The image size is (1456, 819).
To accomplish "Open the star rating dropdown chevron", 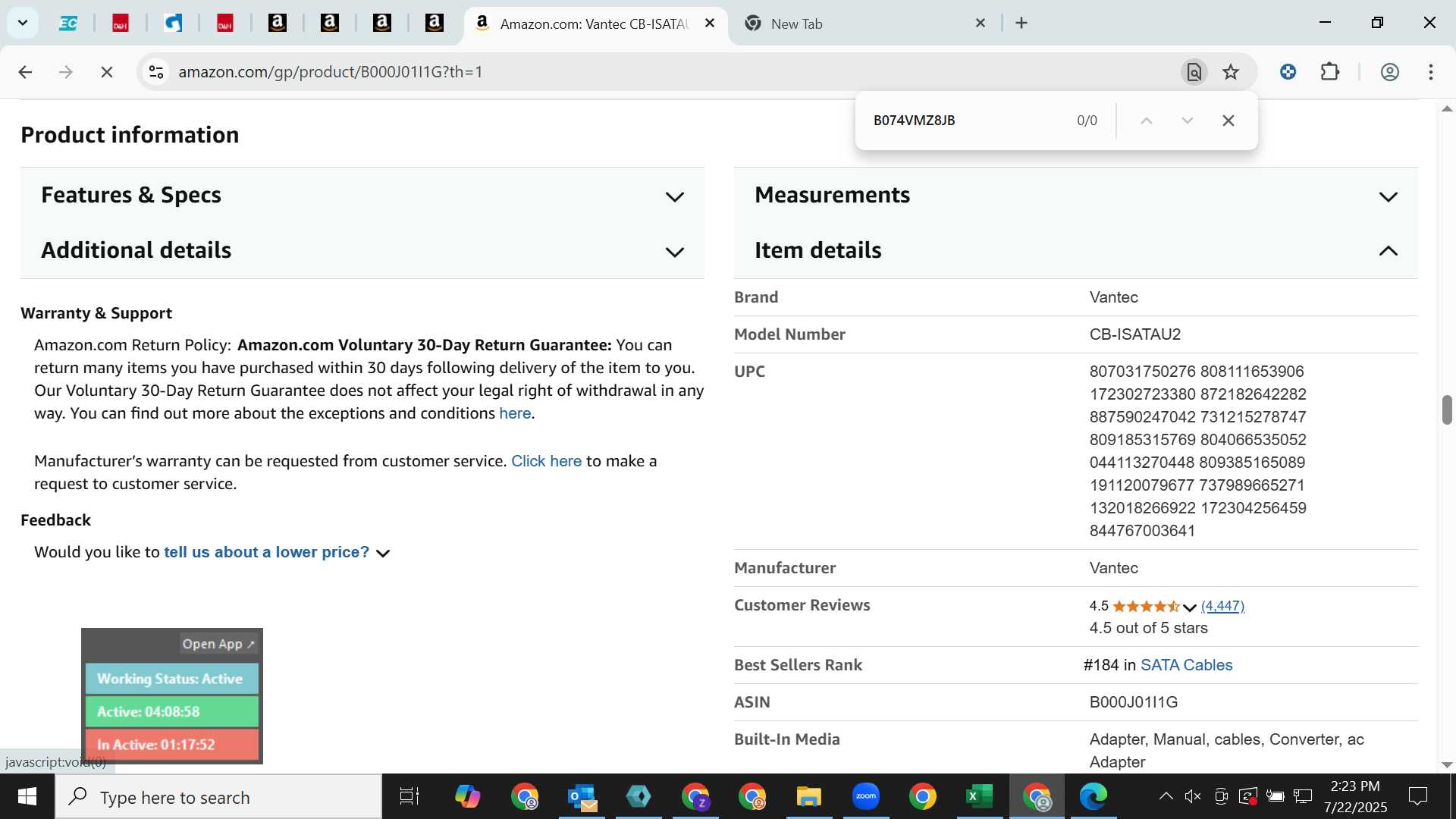I will click(1189, 607).
